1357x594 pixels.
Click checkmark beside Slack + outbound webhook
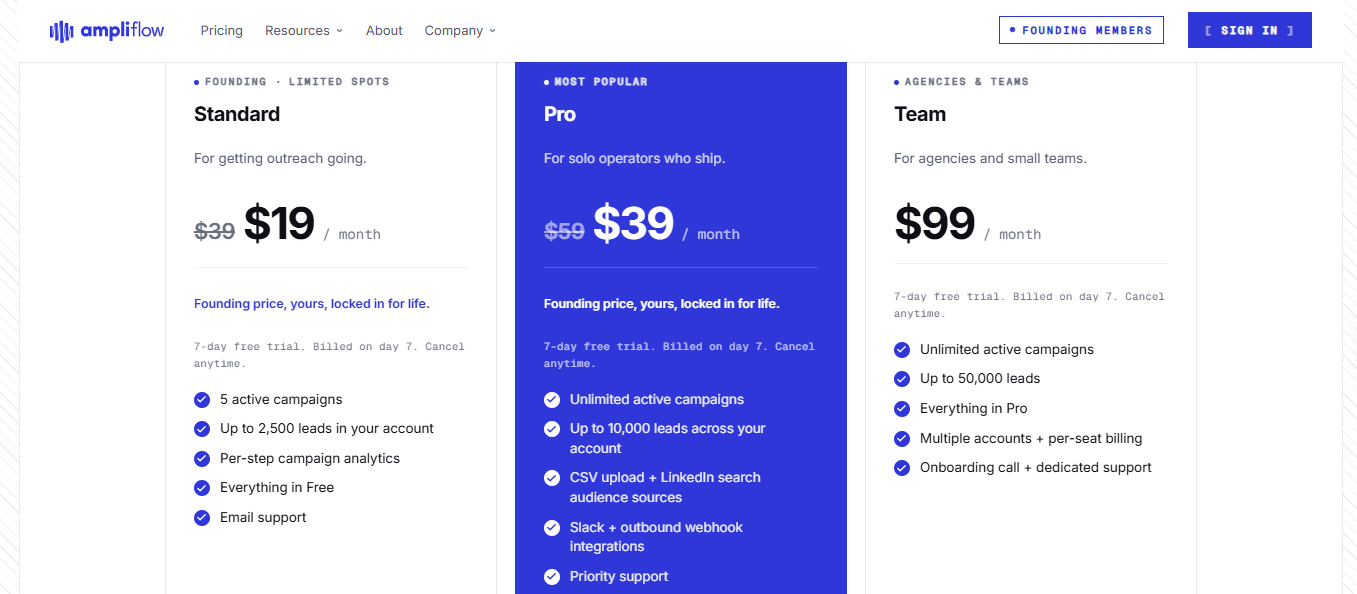click(552, 528)
